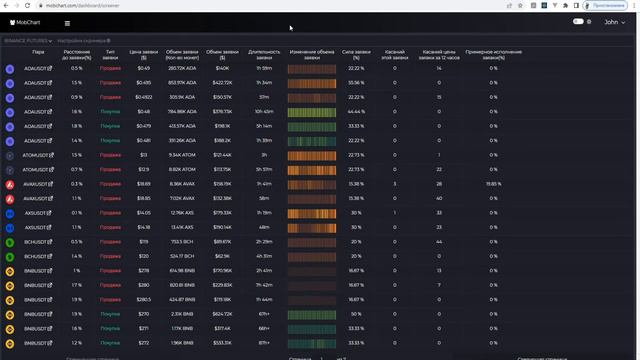The height and width of the screenshot is (360, 640).
Task: Bookmark the page with the star icon
Action: tap(520, 6)
